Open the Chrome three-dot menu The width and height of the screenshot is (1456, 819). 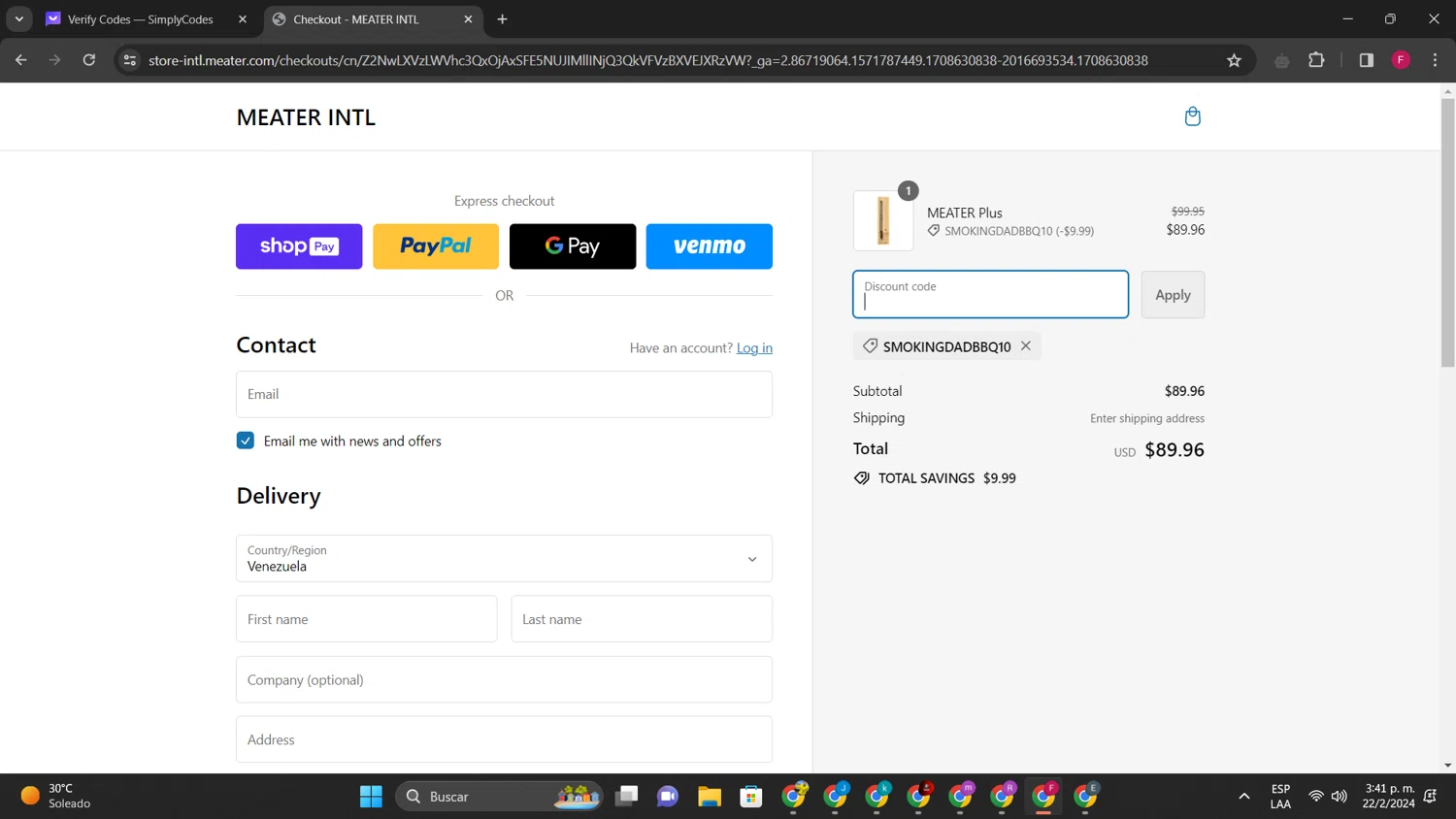pyautogui.click(x=1435, y=60)
